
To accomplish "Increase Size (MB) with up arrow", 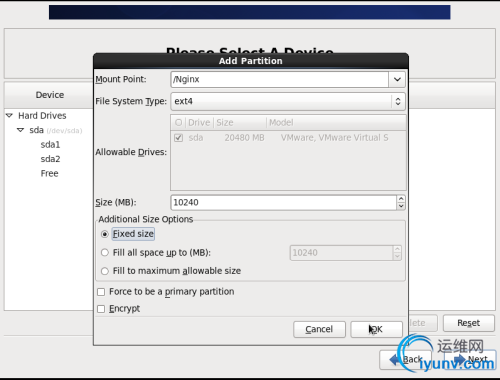I will [401, 199].
